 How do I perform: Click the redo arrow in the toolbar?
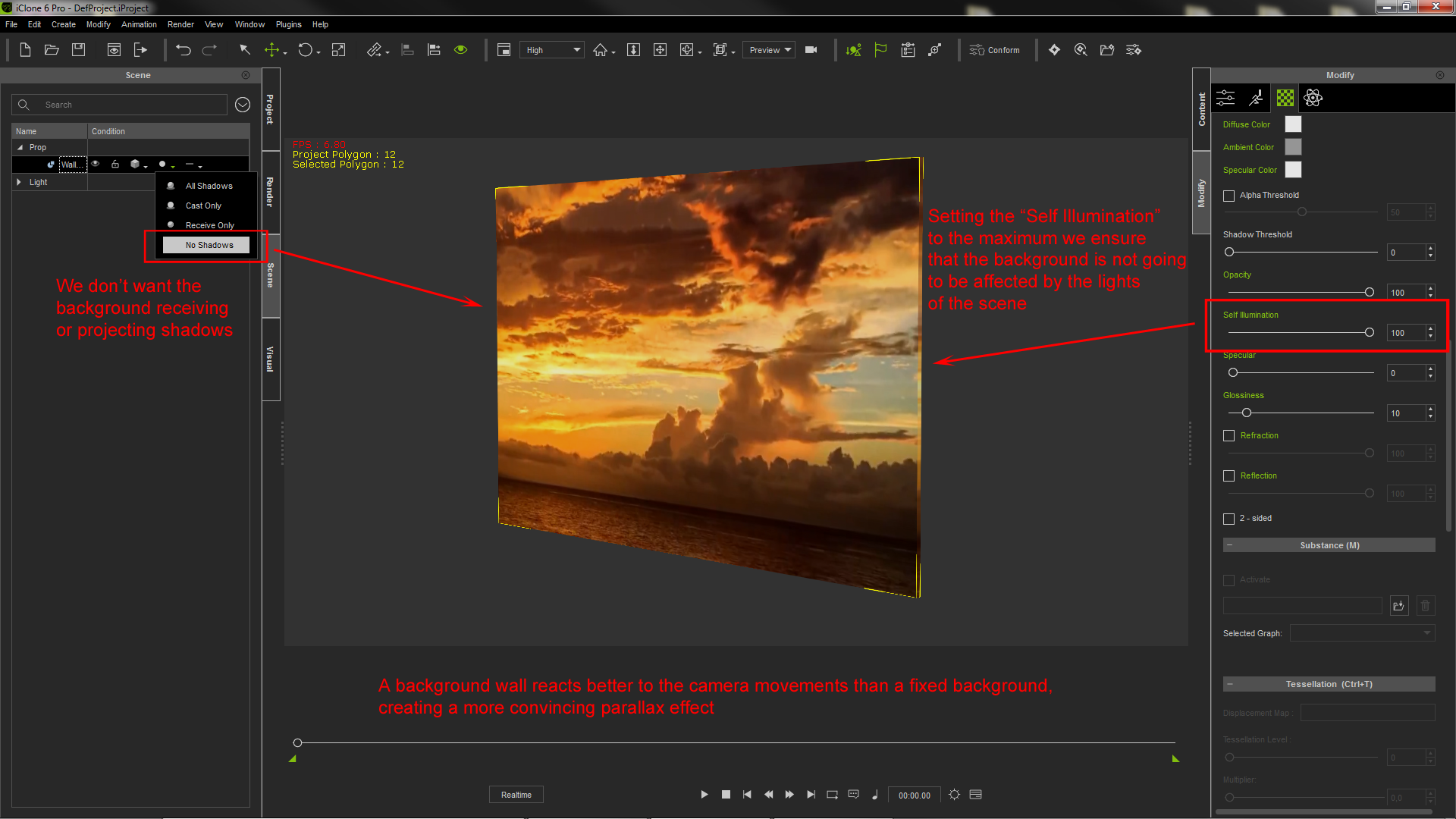pos(209,50)
